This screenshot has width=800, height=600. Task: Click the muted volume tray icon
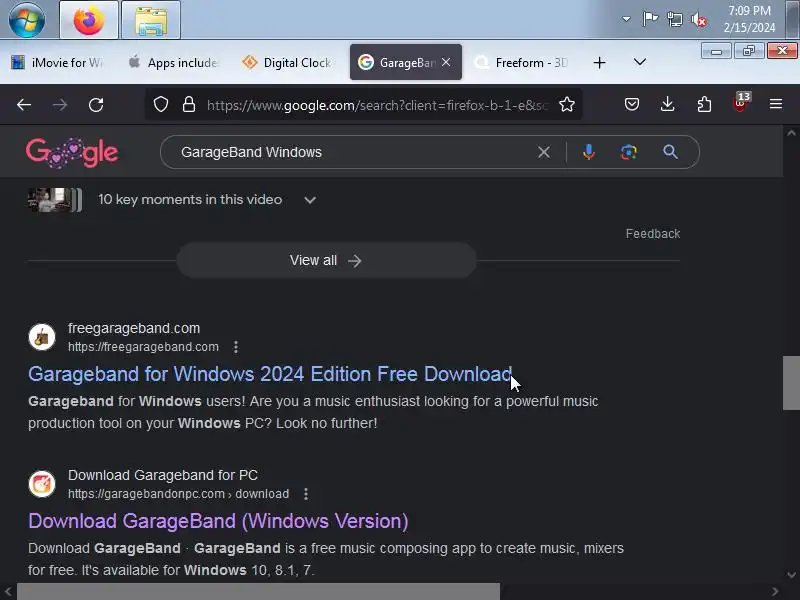tap(699, 20)
